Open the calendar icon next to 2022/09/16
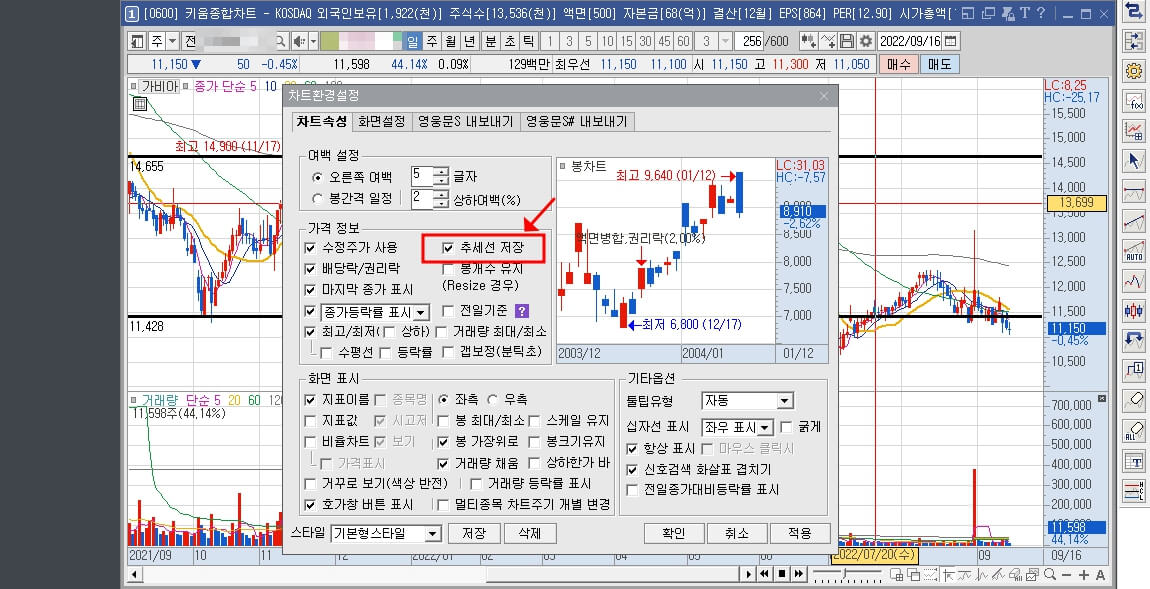Image resolution: width=1150 pixels, height=589 pixels. [x=951, y=41]
